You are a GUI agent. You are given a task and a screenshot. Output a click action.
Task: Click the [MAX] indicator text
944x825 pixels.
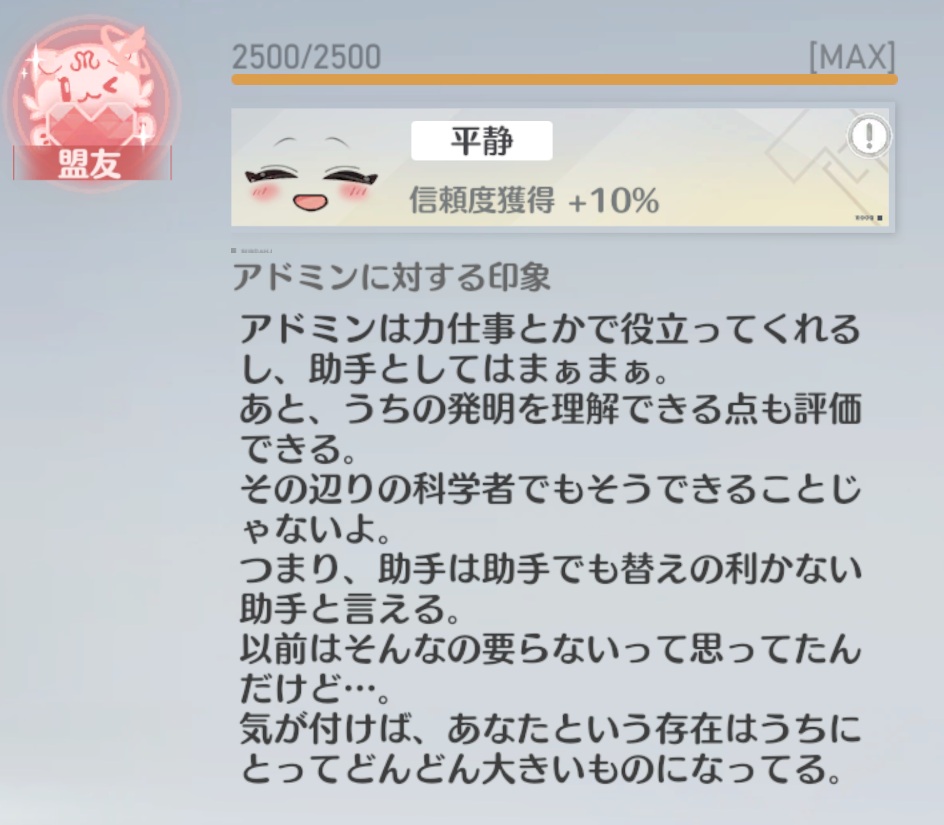(x=852, y=57)
